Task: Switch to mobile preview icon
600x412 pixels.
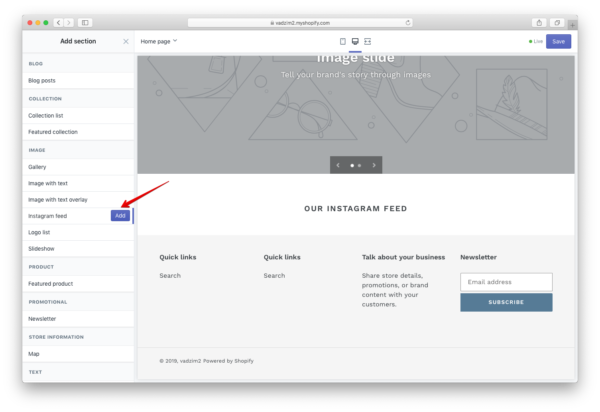Action: click(x=343, y=41)
